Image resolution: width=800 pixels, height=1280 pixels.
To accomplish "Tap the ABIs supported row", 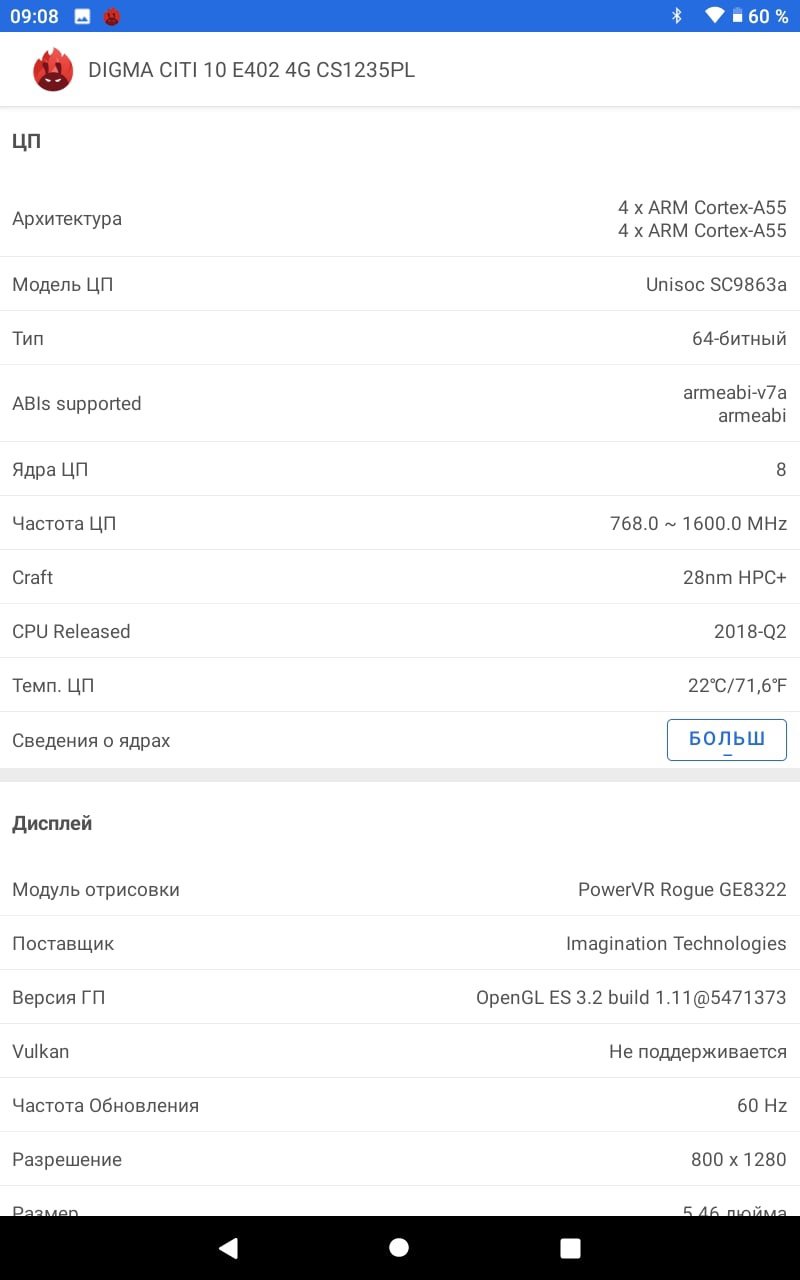I will point(400,403).
